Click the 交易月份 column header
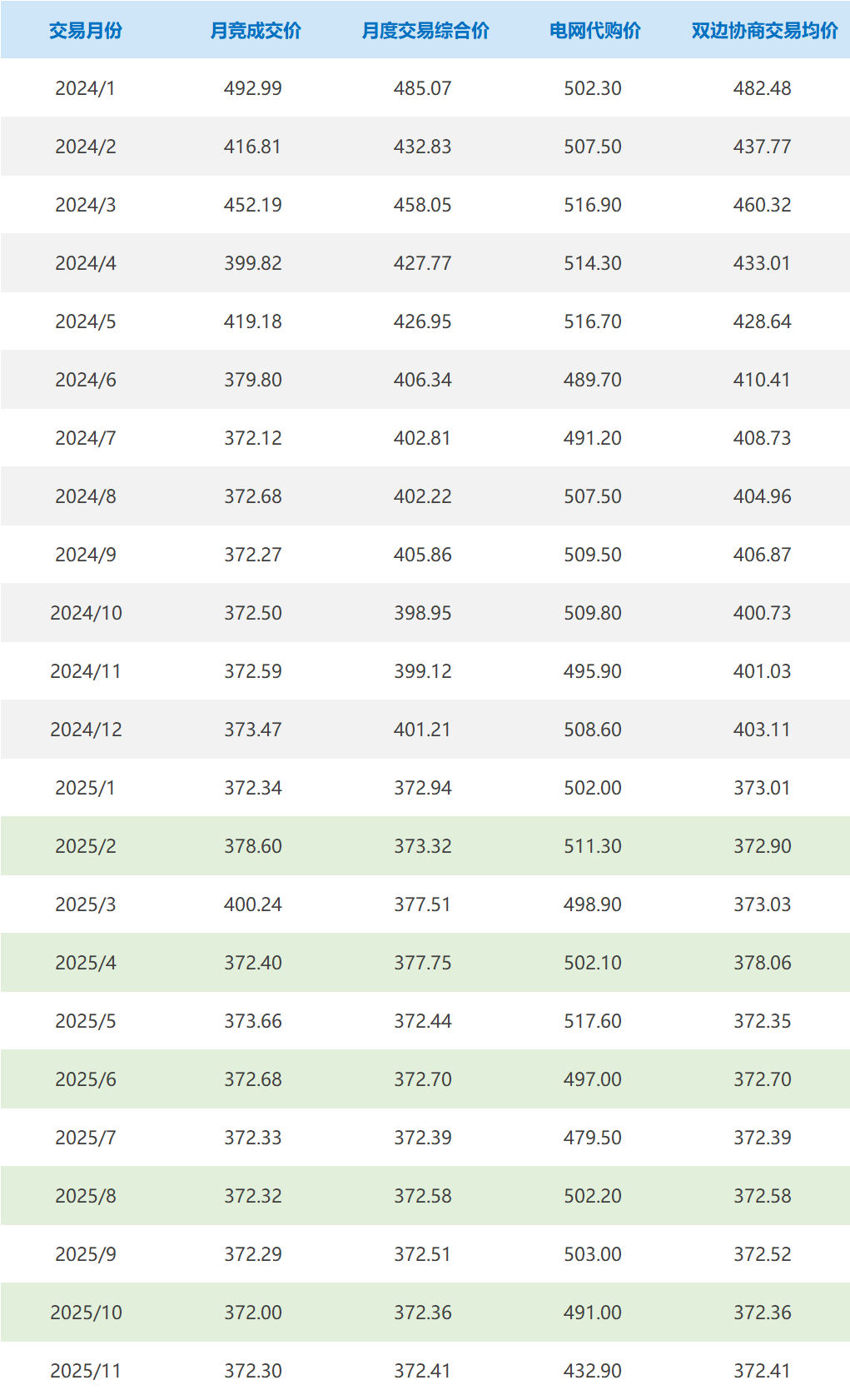 click(85, 31)
